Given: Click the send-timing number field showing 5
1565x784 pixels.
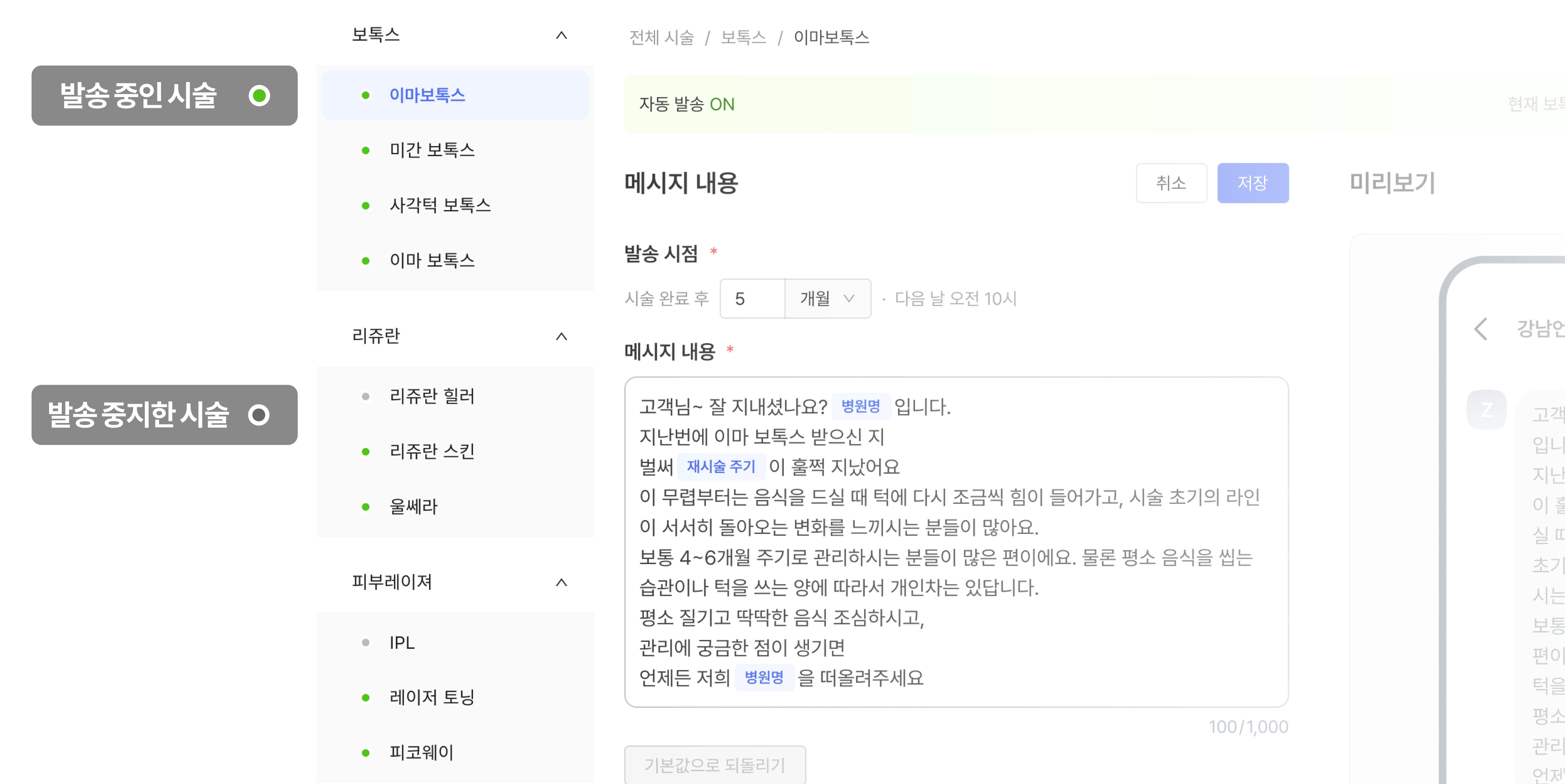Looking at the screenshot, I should click(752, 298).
